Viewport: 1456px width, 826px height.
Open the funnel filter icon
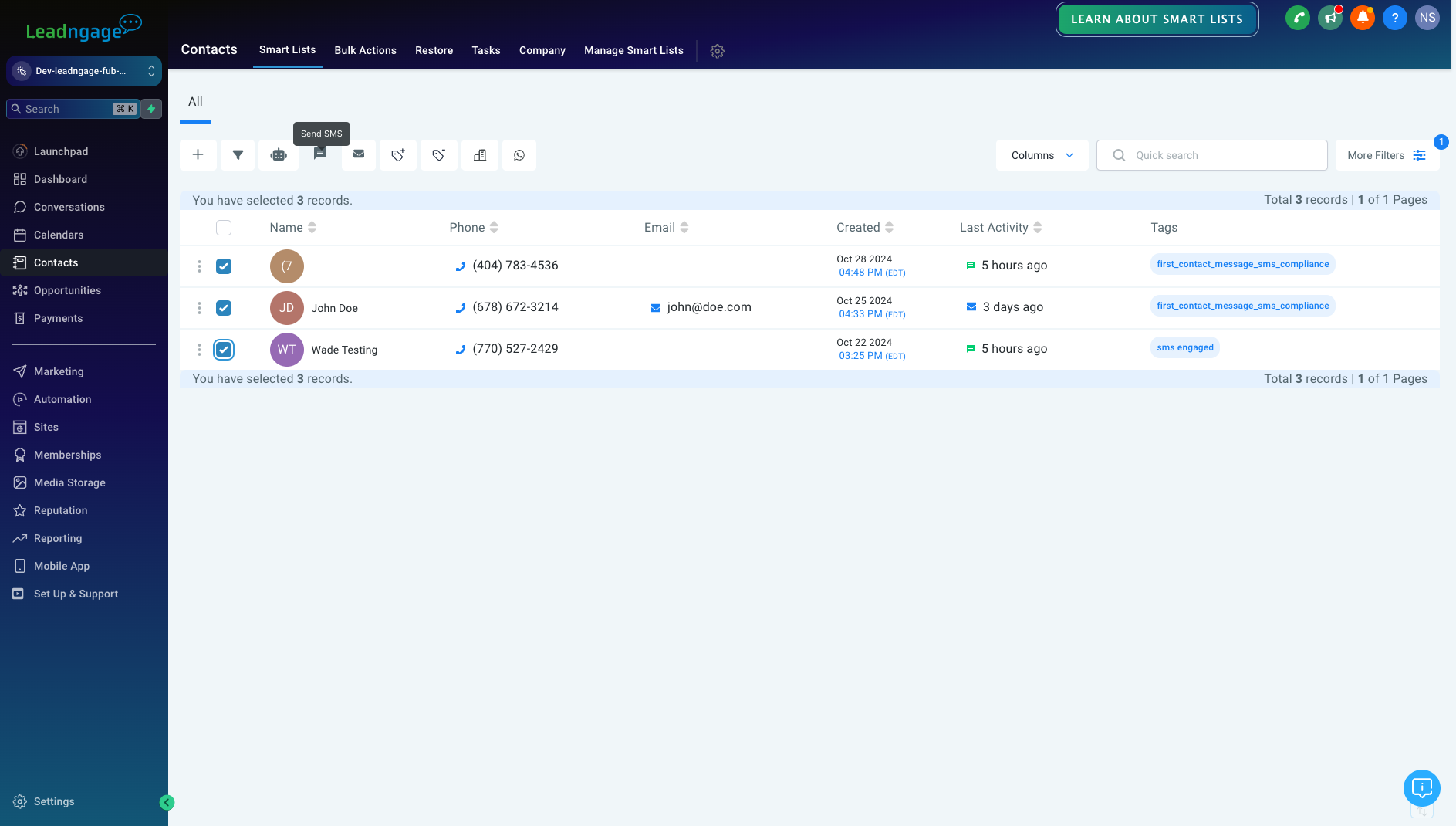tap(238, 155)
